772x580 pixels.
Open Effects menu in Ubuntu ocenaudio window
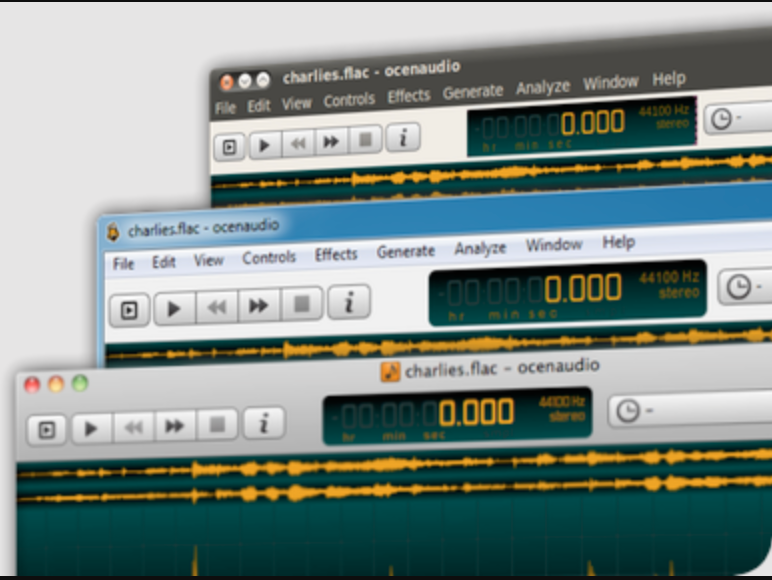coord(409,96)
